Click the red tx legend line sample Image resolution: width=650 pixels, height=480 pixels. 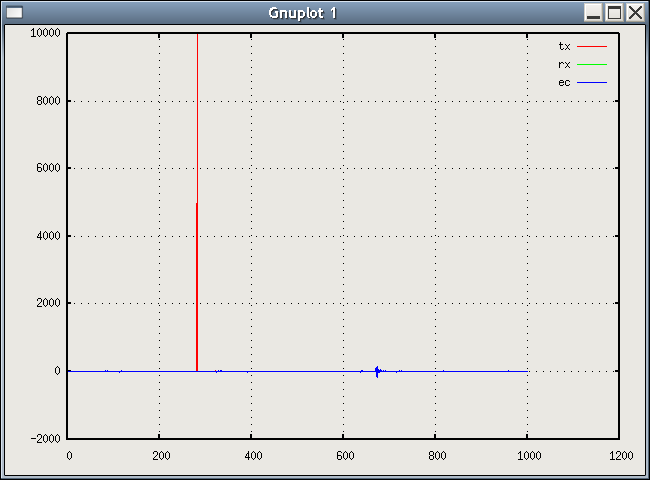[592, 46]
